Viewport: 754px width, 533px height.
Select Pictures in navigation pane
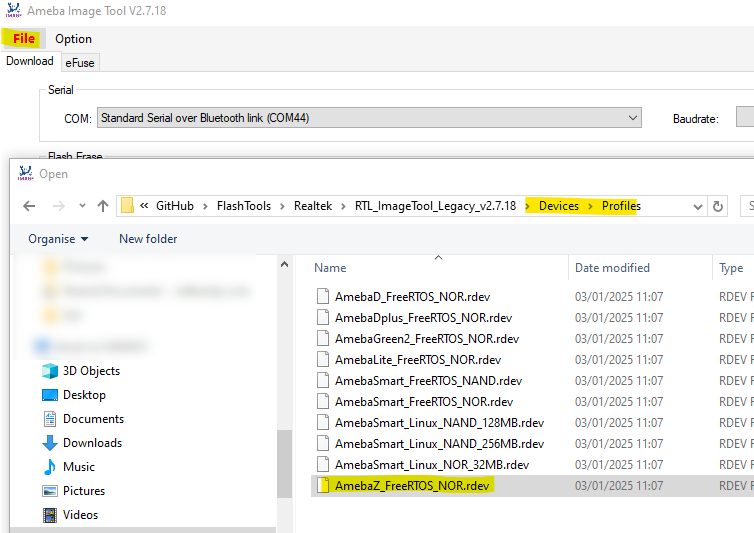tap(84, 491)
